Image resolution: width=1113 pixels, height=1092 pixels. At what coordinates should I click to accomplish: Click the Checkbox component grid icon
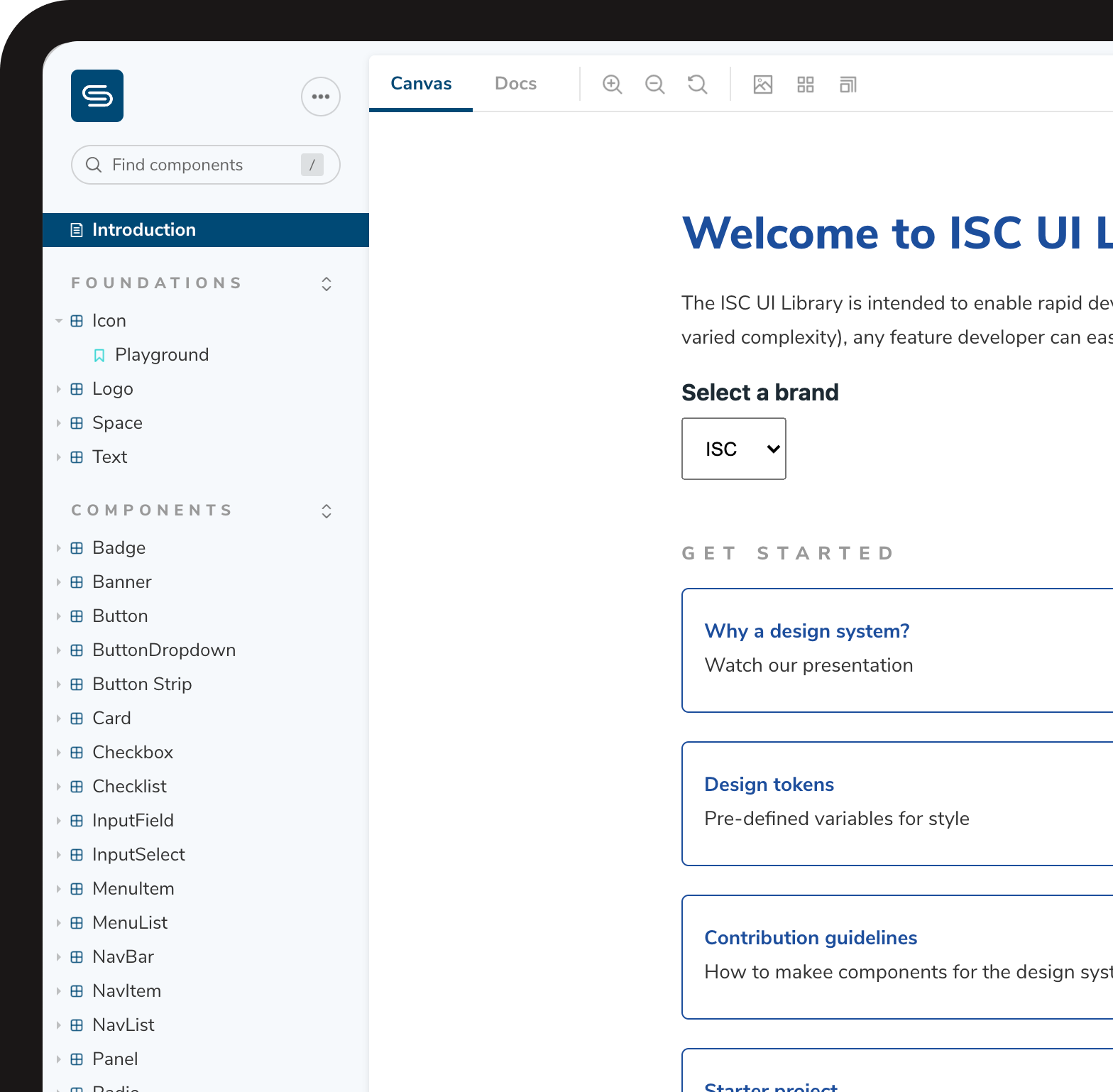(x=77, y=753)
